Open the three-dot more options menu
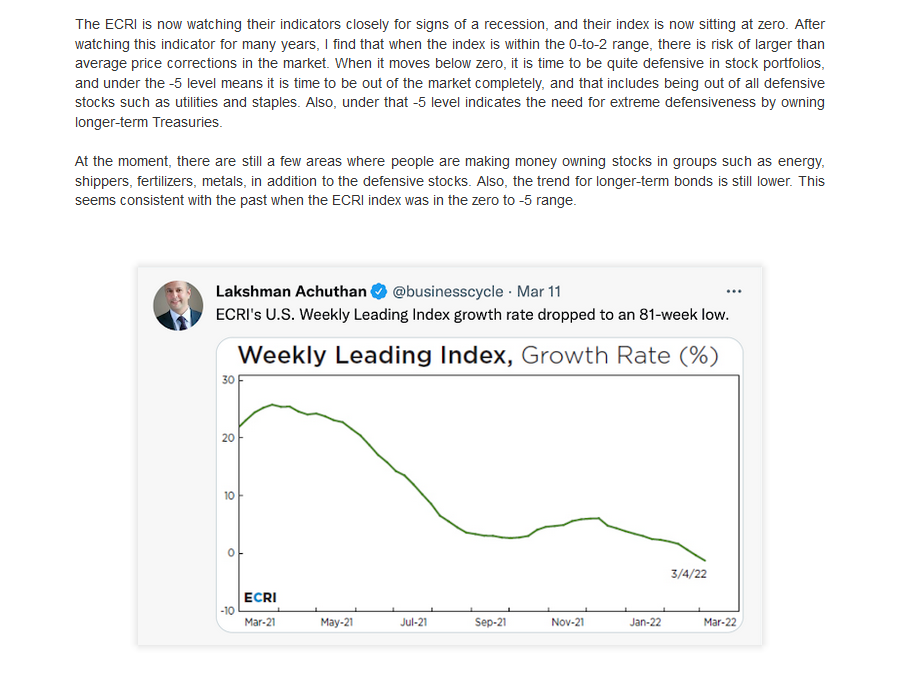 [x=734, y=291]
